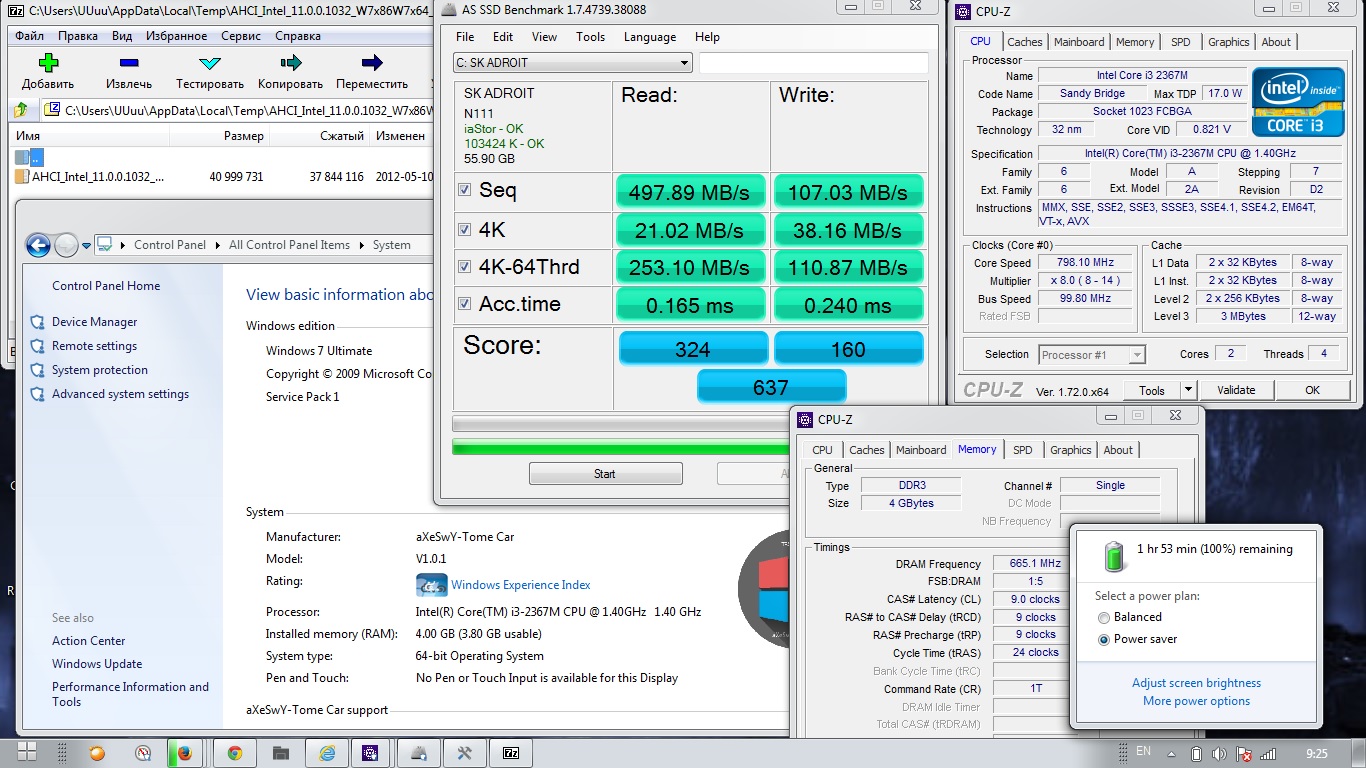Click the Validate button in CPU-Z
This screenshot has width=1366, height=768.
1236,390
